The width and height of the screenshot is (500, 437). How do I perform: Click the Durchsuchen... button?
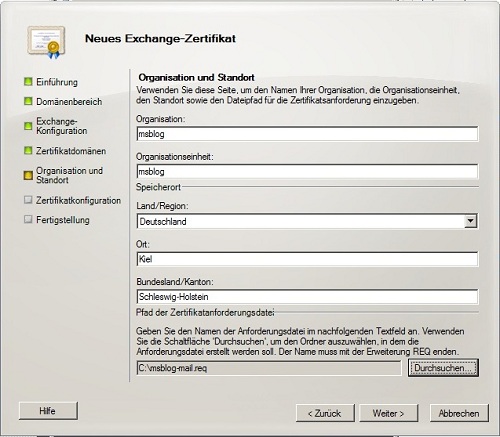tap(443, 368)
